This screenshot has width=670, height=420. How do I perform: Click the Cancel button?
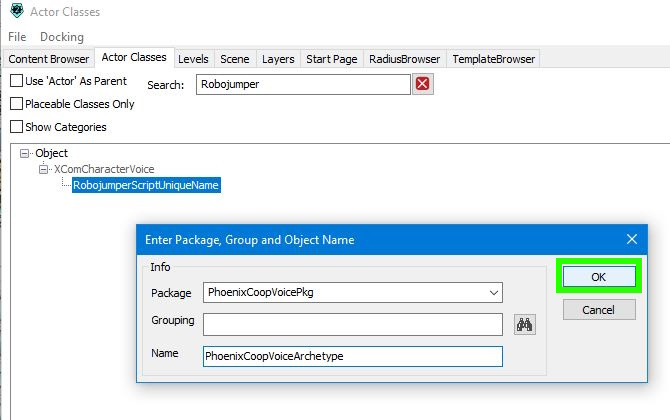[x=598, y=310]
